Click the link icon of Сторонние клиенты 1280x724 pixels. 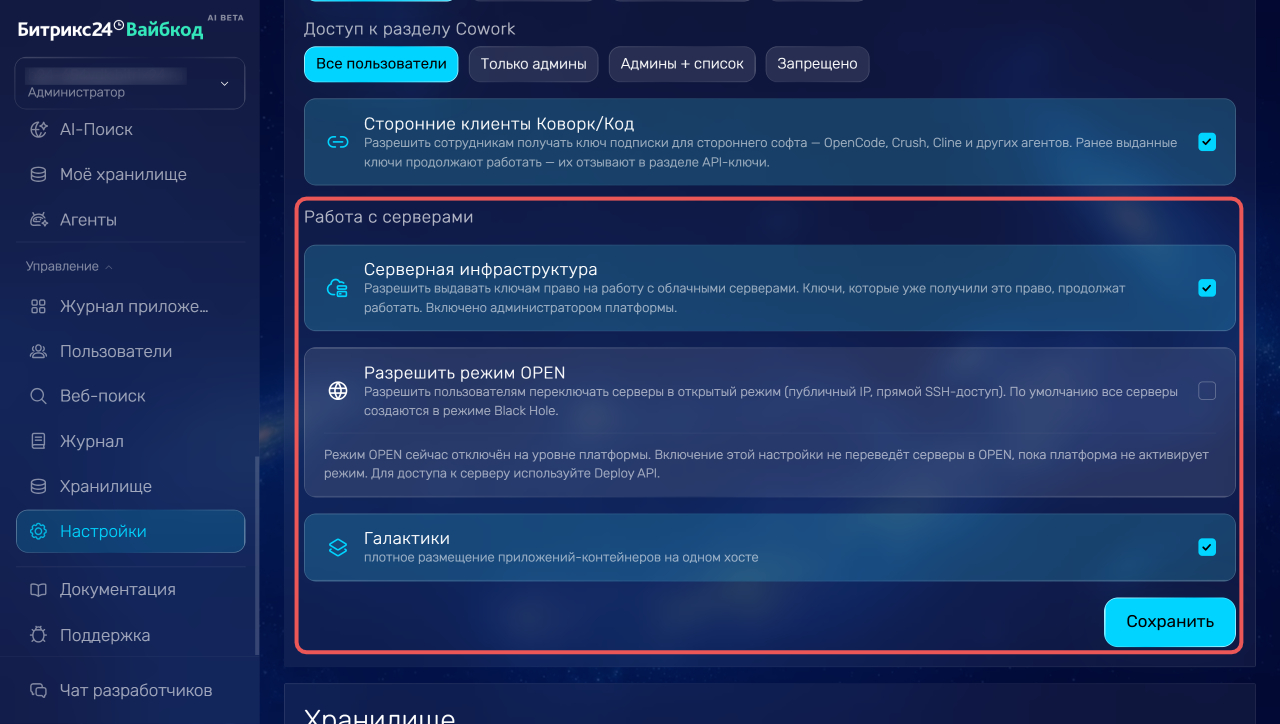point(338,142)
